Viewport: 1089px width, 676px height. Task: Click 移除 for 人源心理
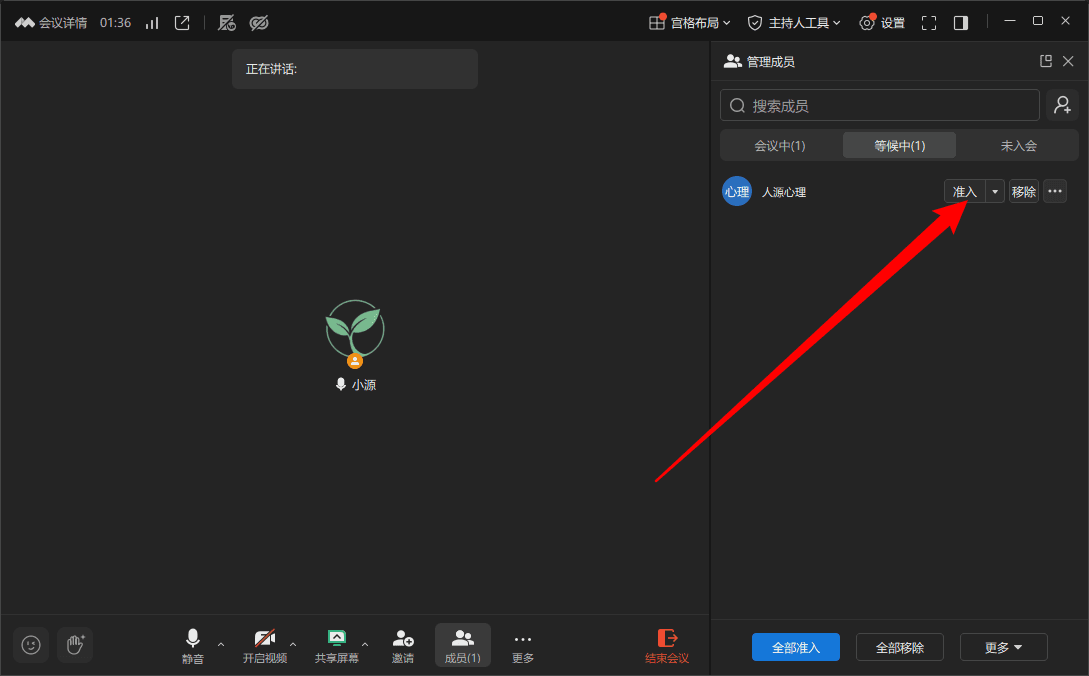tap(1024, 192)
